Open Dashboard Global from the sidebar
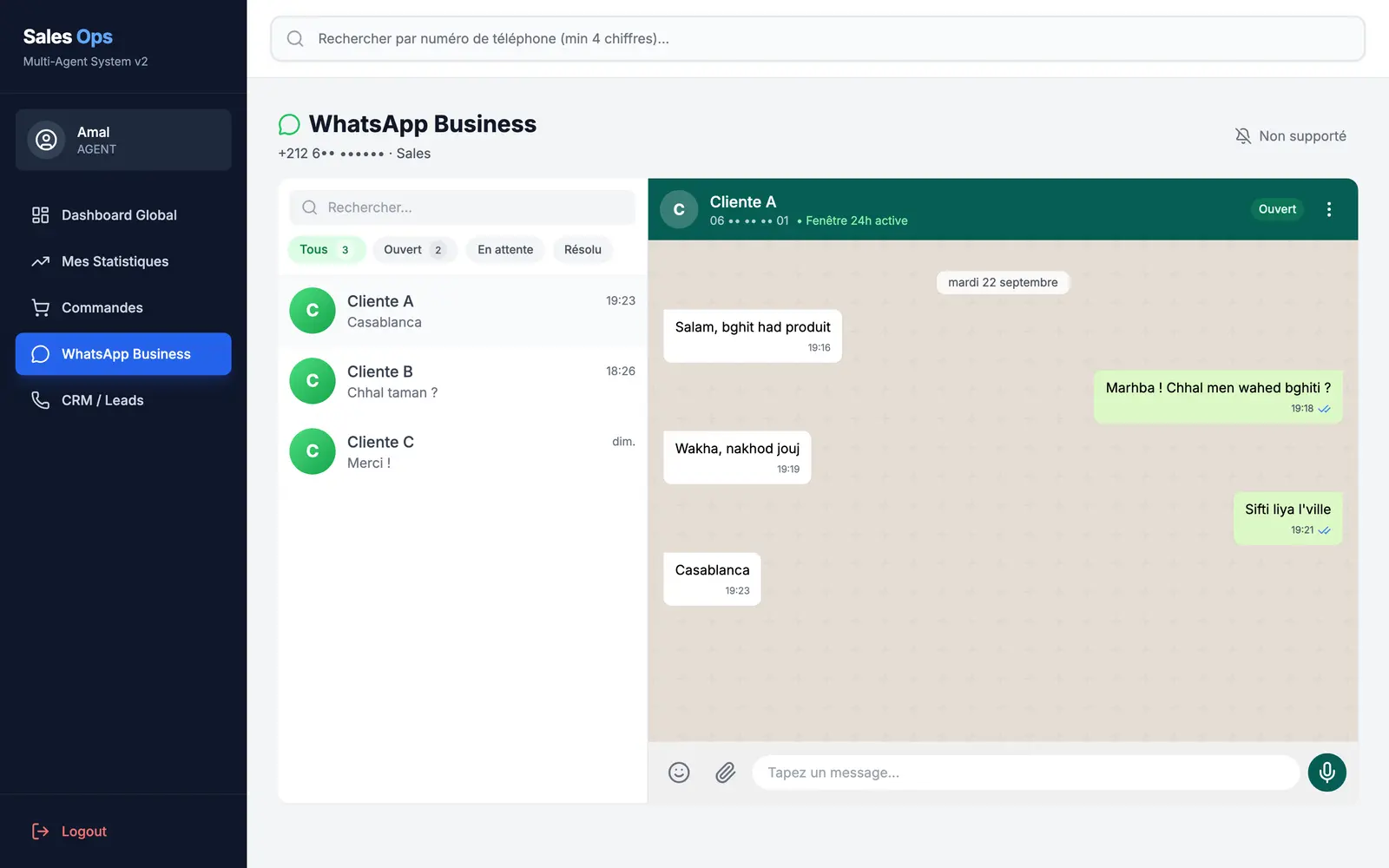1389x868 pixels. [123, 215]
